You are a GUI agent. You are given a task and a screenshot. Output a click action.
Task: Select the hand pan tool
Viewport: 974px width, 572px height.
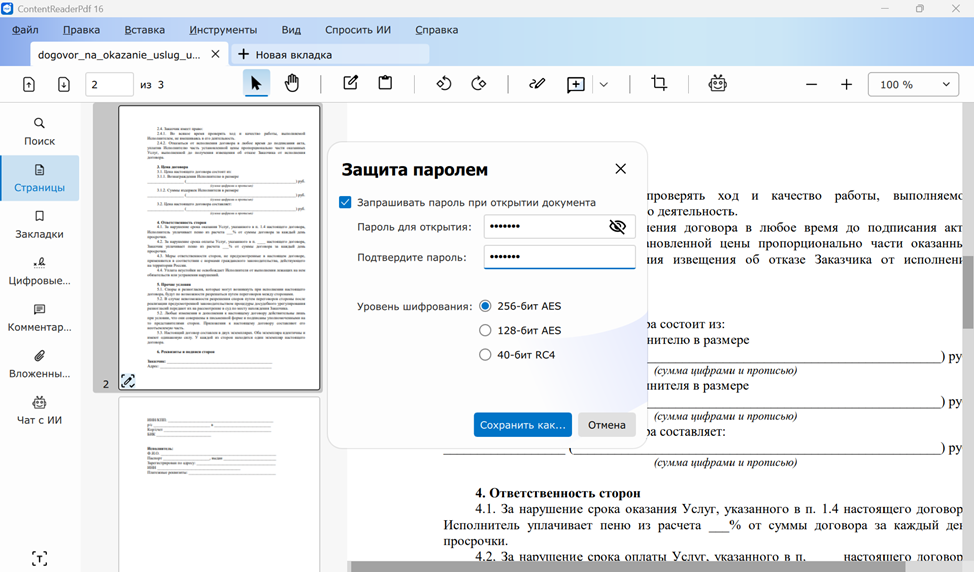(292, 84)
